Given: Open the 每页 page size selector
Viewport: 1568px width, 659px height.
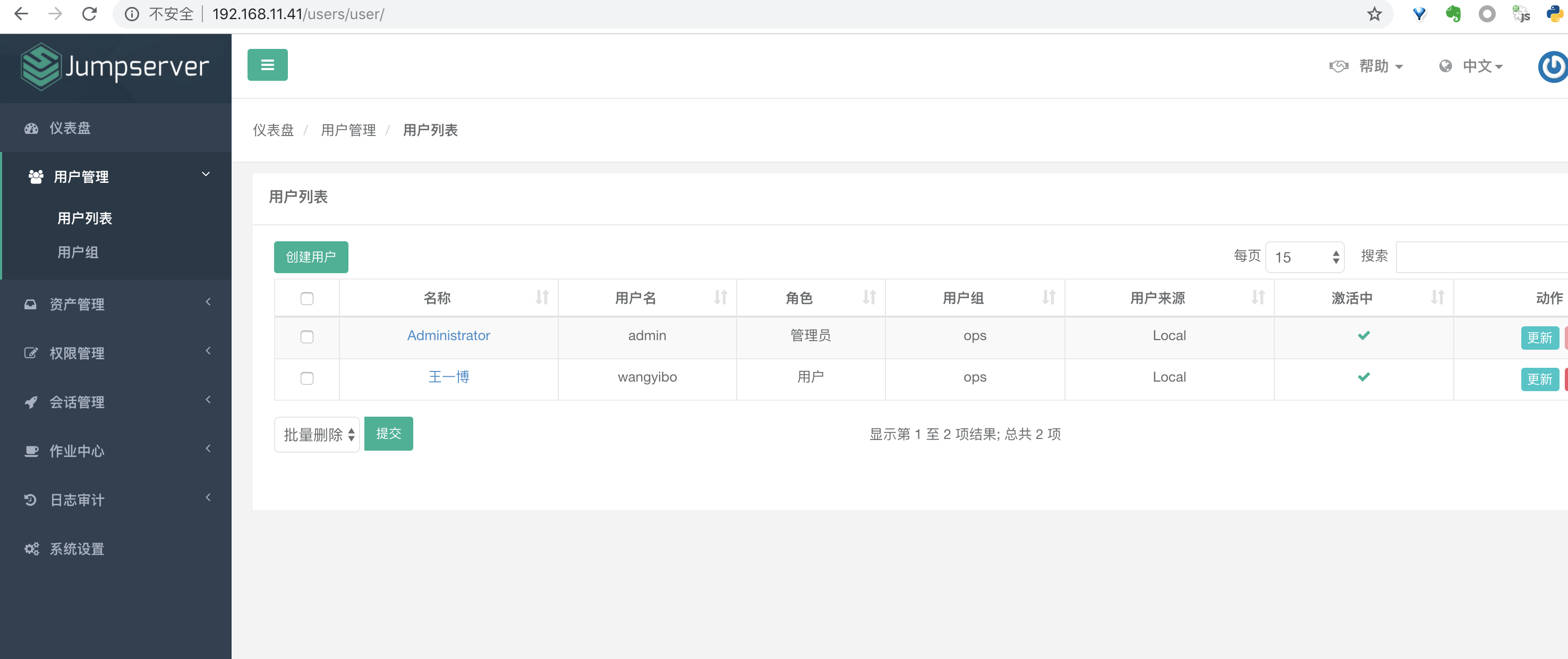Looking at the screenshot, I should pos(1305,257).
